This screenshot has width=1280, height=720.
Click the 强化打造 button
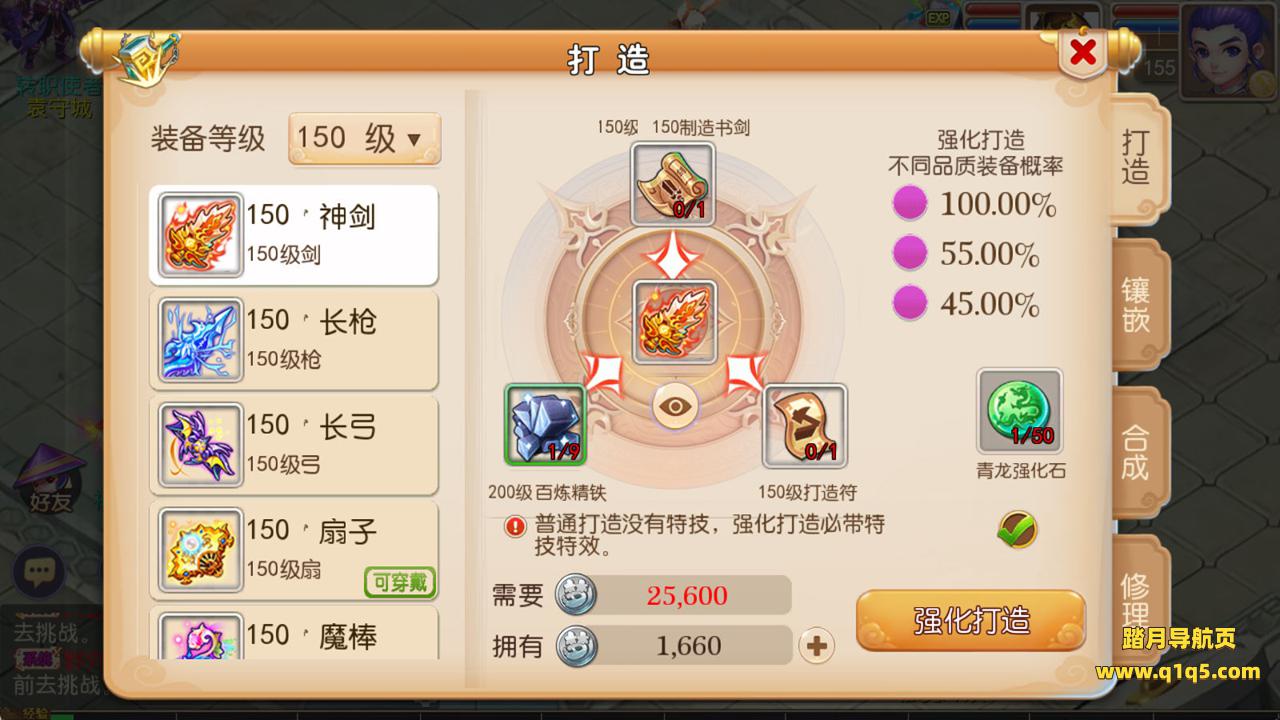tap(971, 620)
